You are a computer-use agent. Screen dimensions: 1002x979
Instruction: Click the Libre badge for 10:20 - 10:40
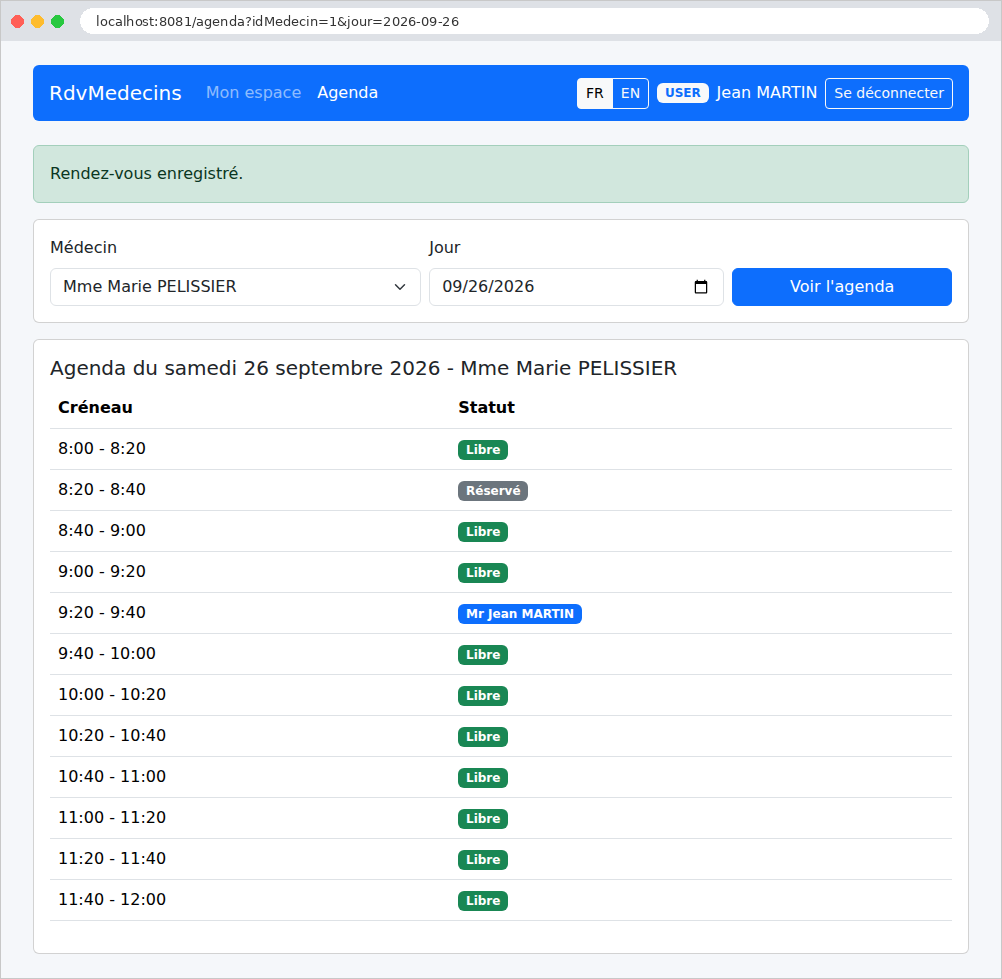coord(482,737)
